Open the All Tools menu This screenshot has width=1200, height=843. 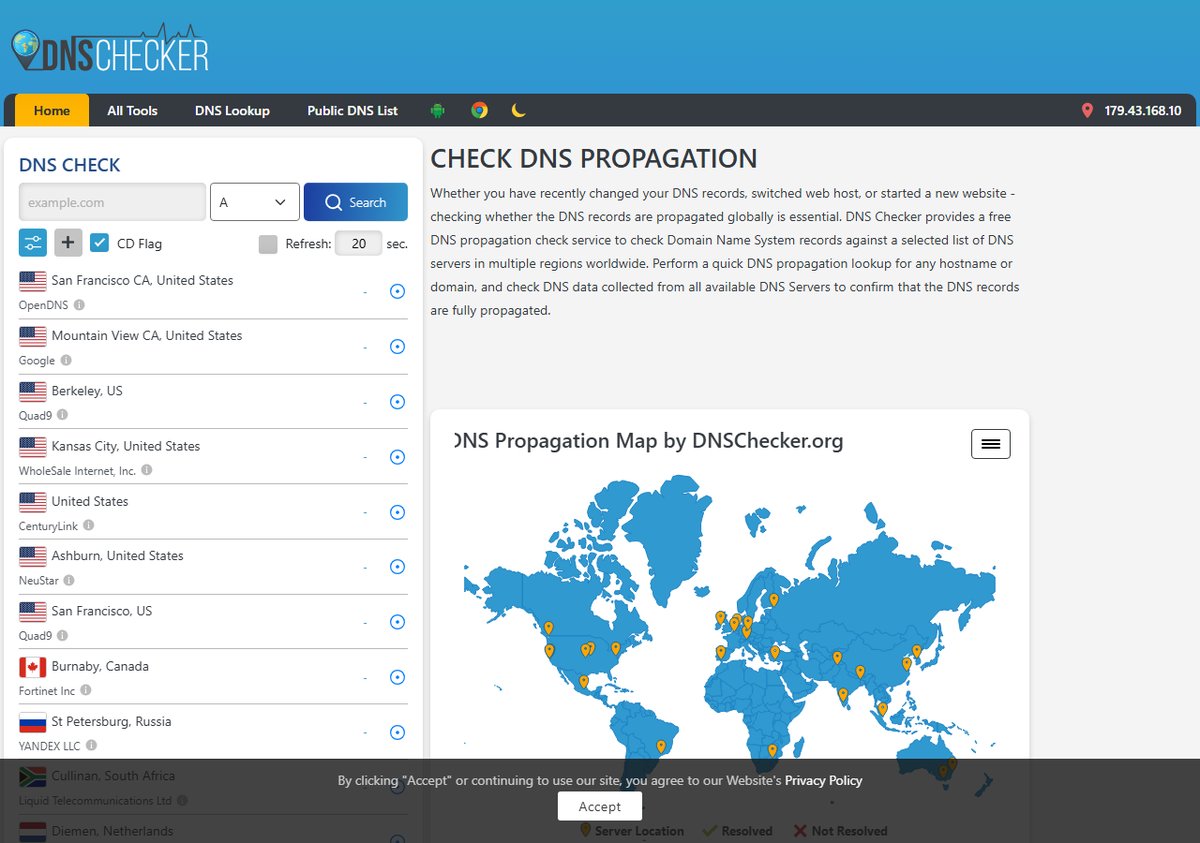pos(132,110)
